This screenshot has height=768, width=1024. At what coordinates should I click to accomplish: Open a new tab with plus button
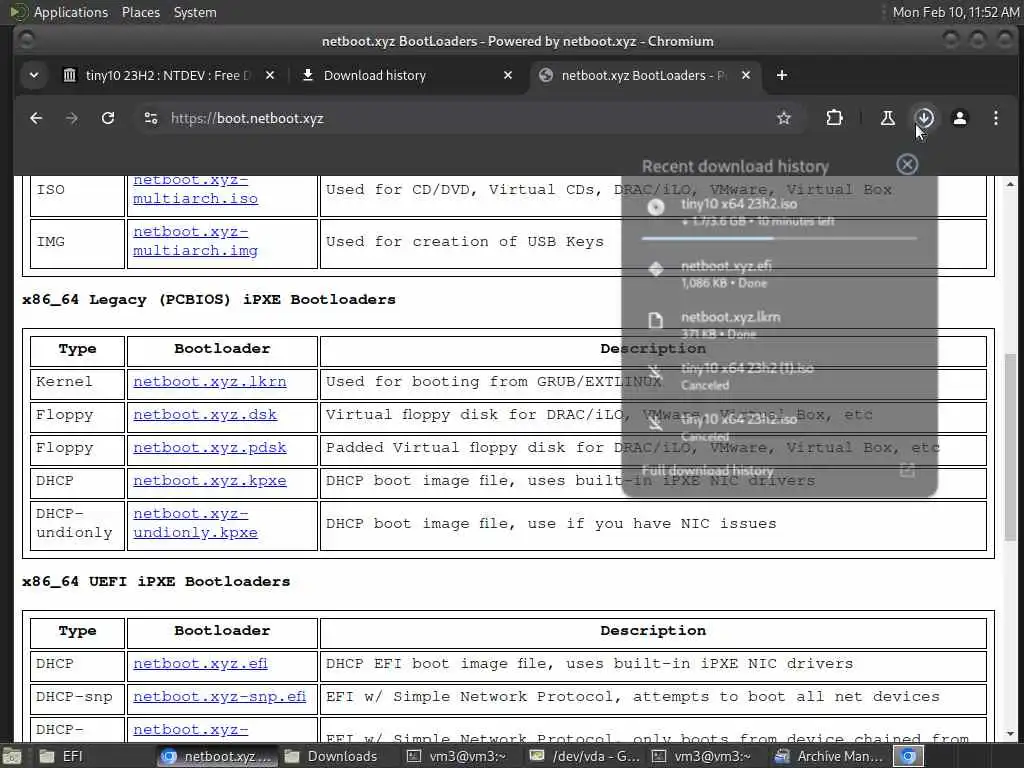pos(782,75)
